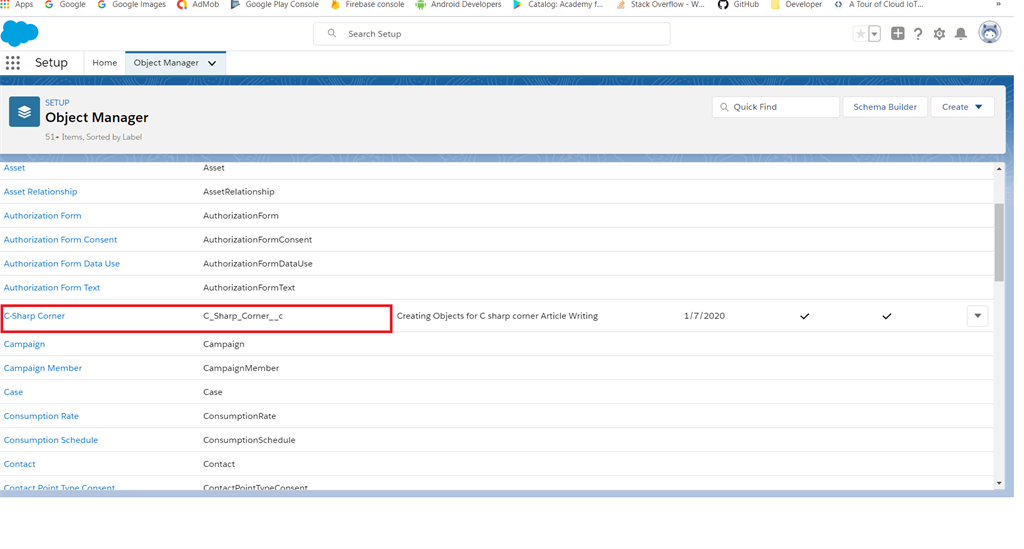This screenshot has height=549, width=1024.
Task: Open the Google Images bookmark
Action: 131,5
